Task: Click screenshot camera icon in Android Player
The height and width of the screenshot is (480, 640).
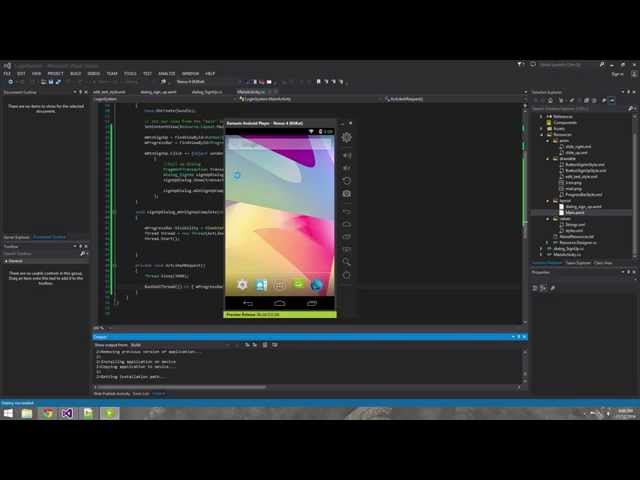Action: pos(347,194)
